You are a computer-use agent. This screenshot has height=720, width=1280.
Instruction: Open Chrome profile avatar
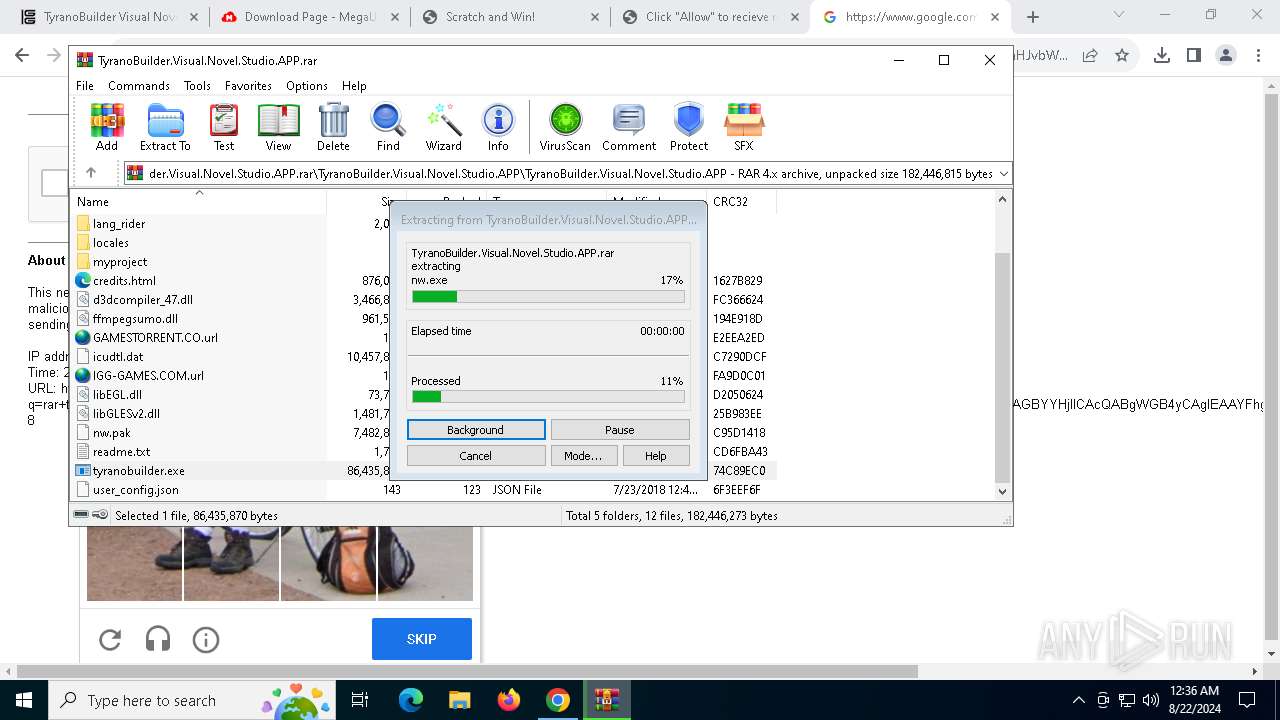coord(1226,55)
